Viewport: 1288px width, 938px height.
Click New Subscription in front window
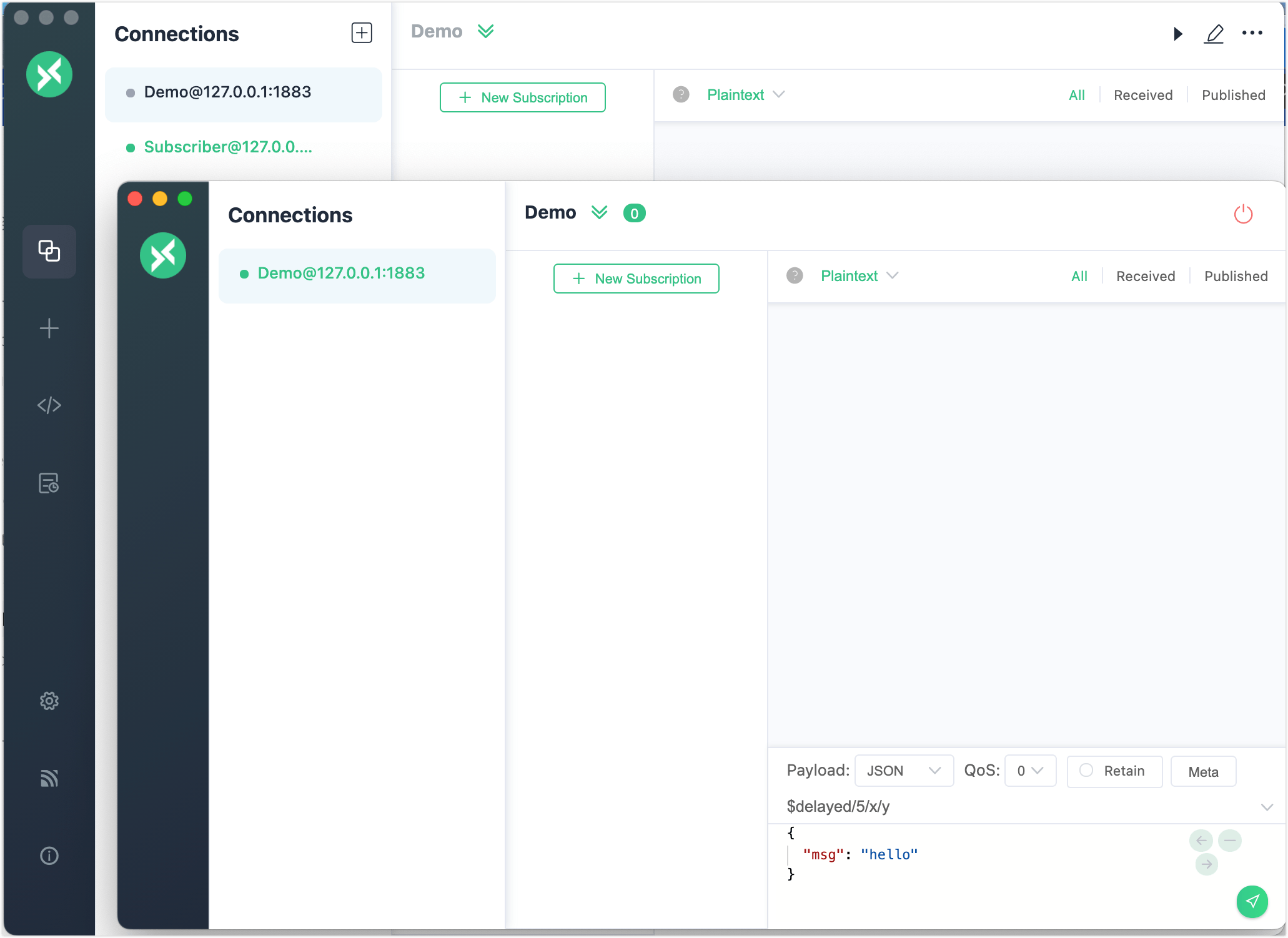pos(636,279)
